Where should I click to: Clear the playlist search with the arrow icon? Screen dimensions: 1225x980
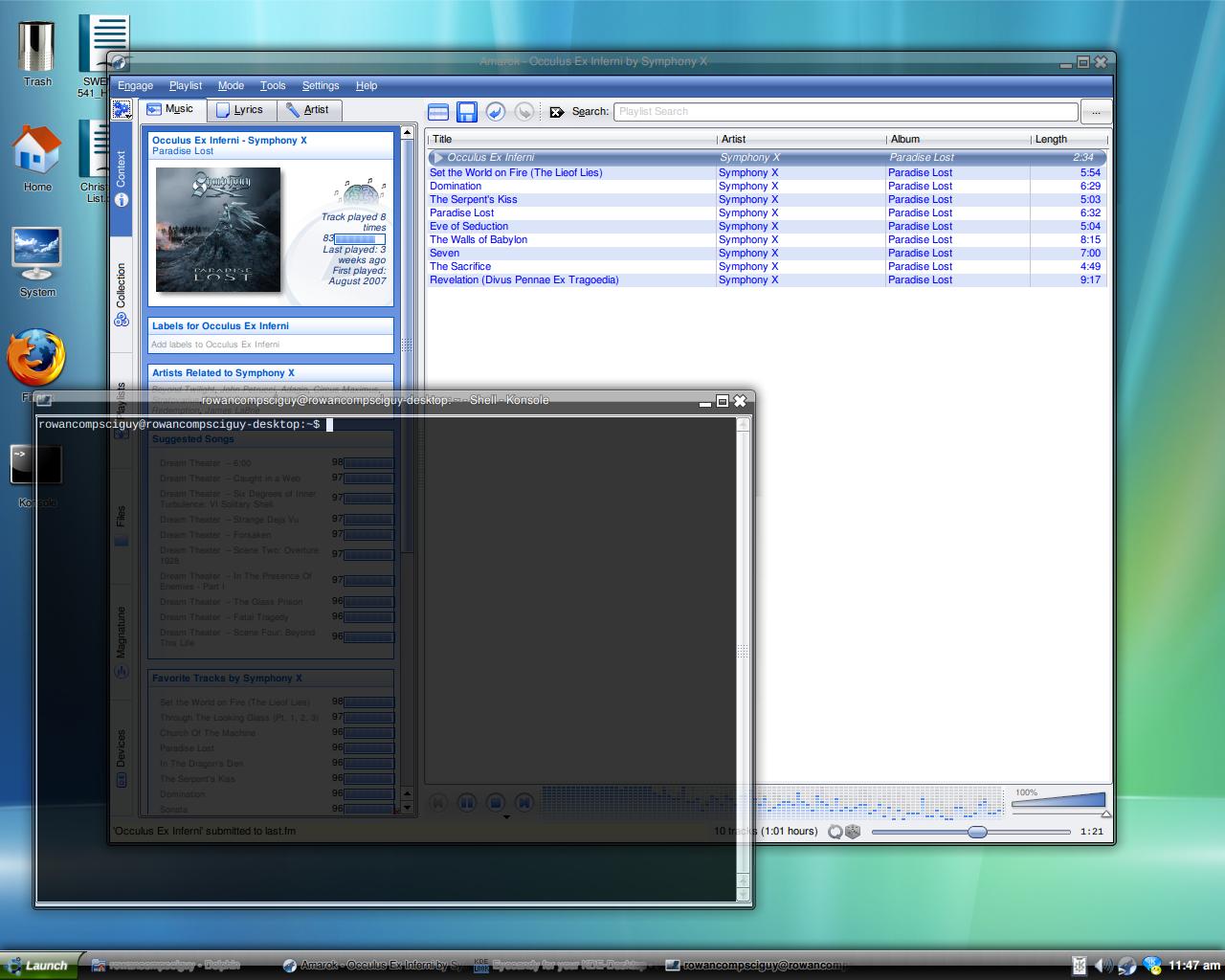pyautogui.click(x=557, y=112)
